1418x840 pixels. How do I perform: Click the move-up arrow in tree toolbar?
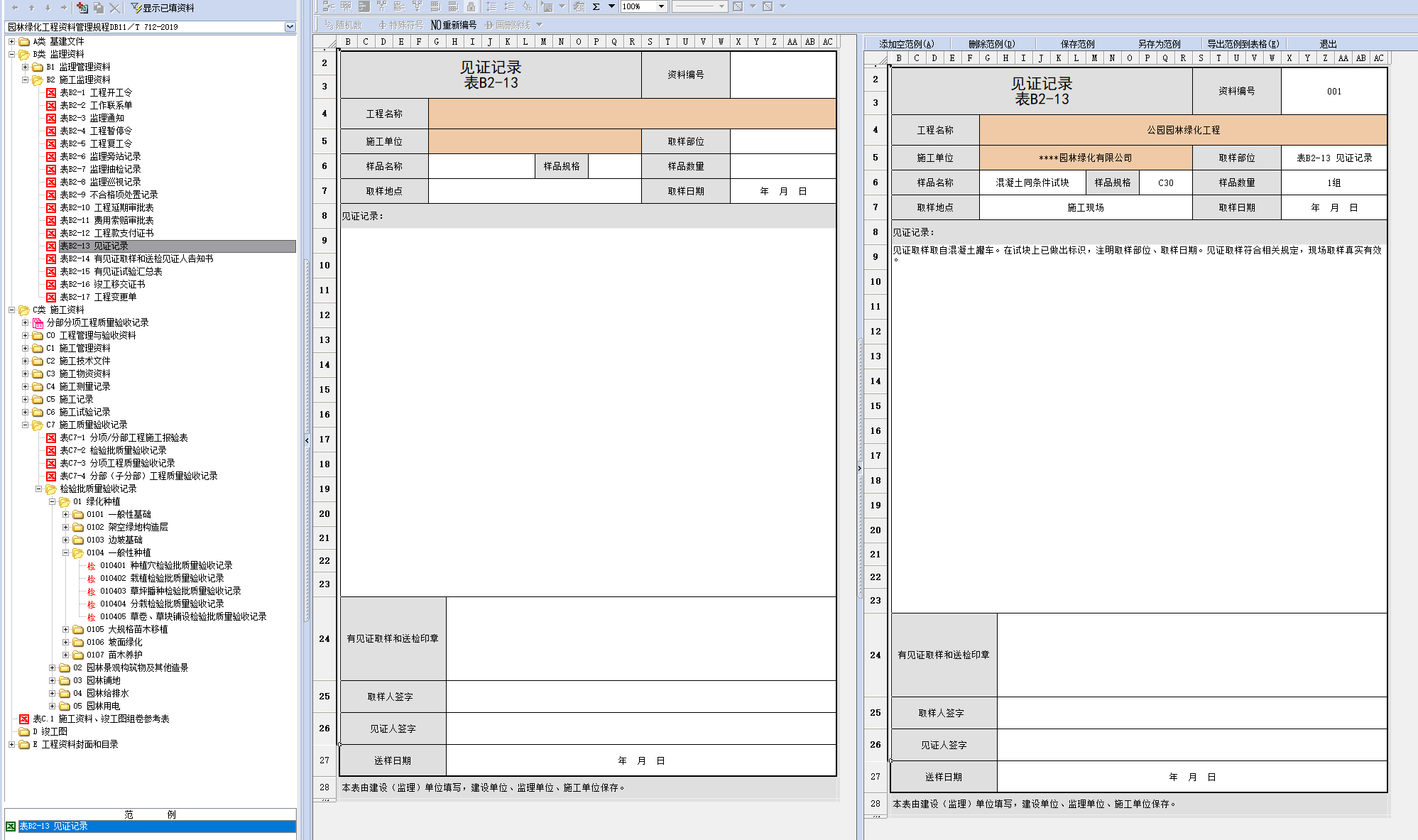click(x=31, y=8)
